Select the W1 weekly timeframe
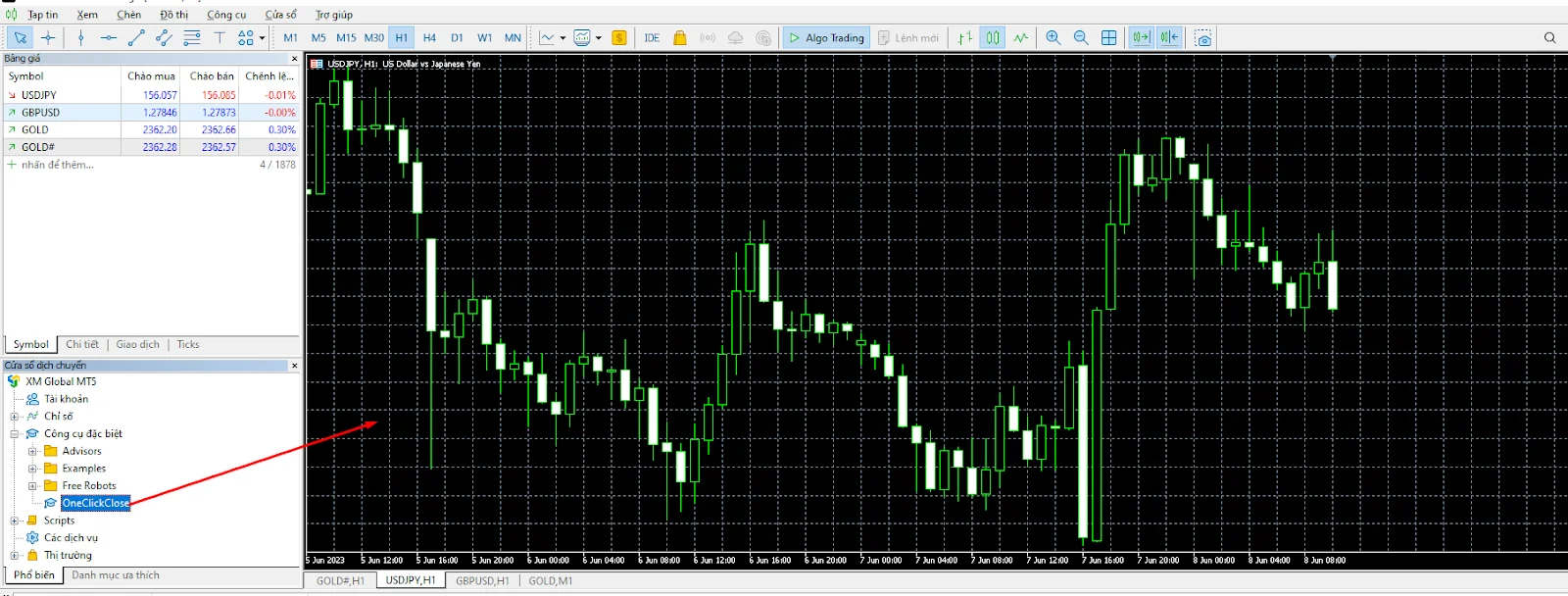 click(485, 37)
